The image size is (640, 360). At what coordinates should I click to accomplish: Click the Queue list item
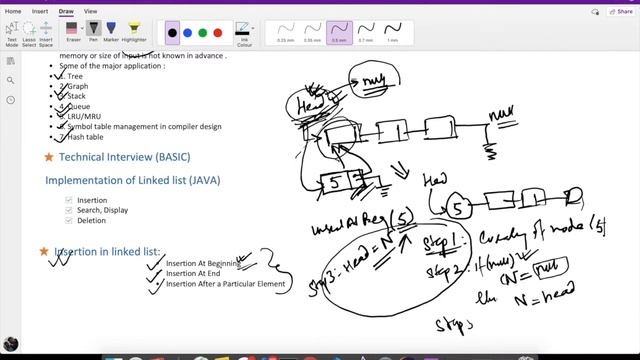click(79, 106)
